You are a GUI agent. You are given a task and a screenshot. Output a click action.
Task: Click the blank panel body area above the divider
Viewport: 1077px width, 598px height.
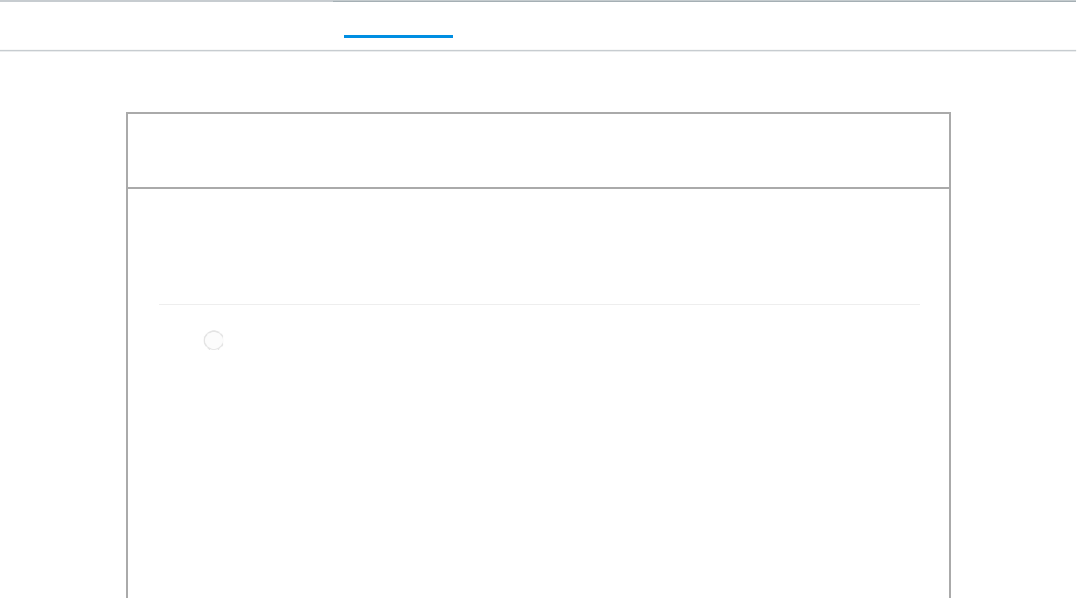[538, 245]
